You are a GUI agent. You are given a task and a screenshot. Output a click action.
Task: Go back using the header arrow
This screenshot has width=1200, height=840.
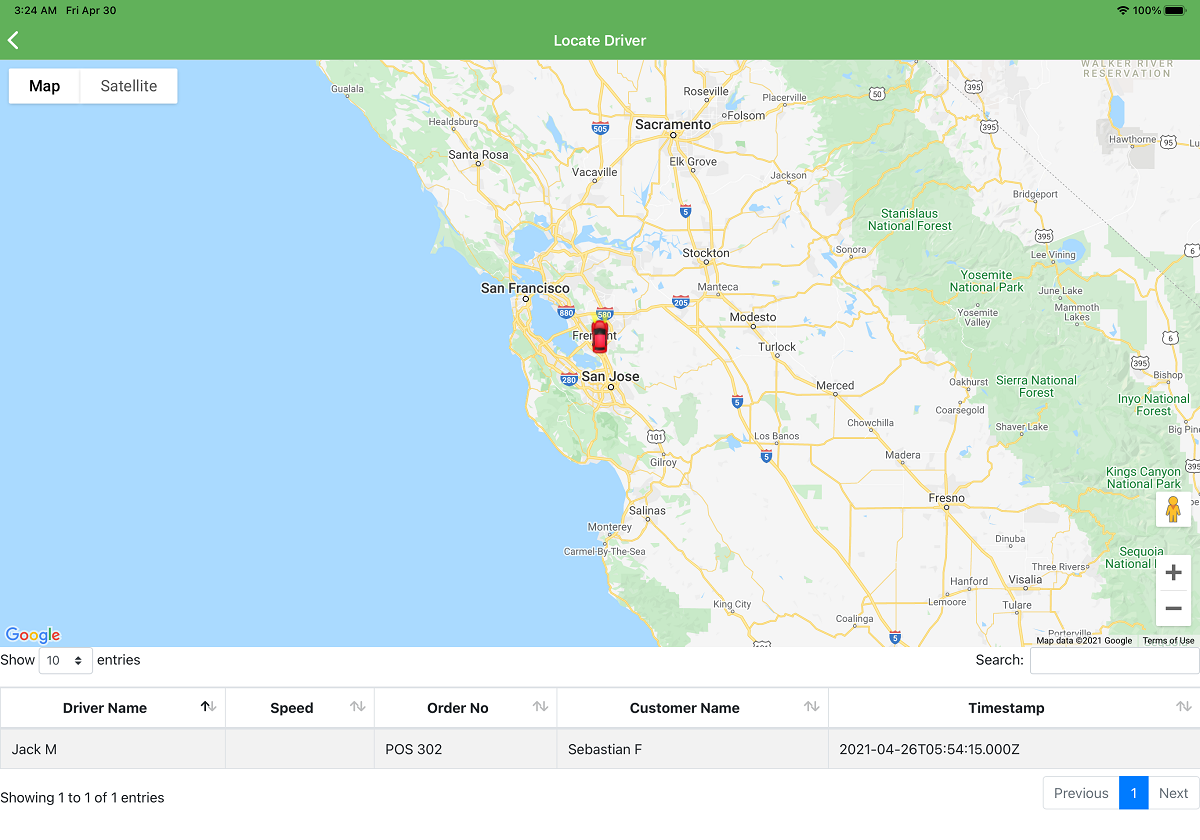13,40
